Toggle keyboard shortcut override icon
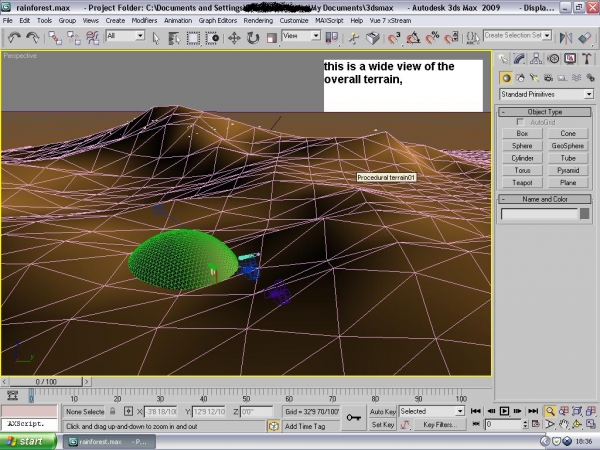 click(372, 38)
